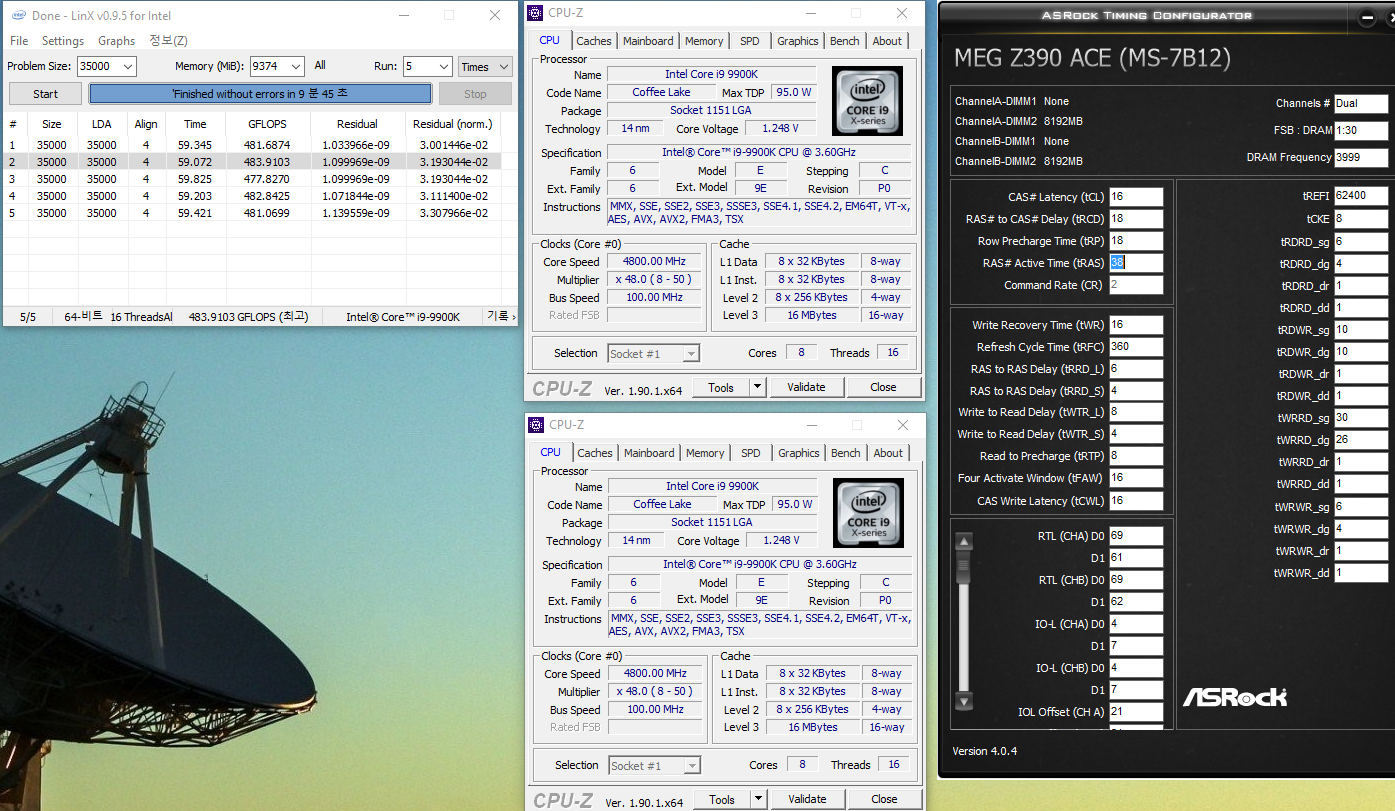Open Tools dropdown arrow in upper CPU-Z window
The image size is (1395, 811).
point(757,387)
